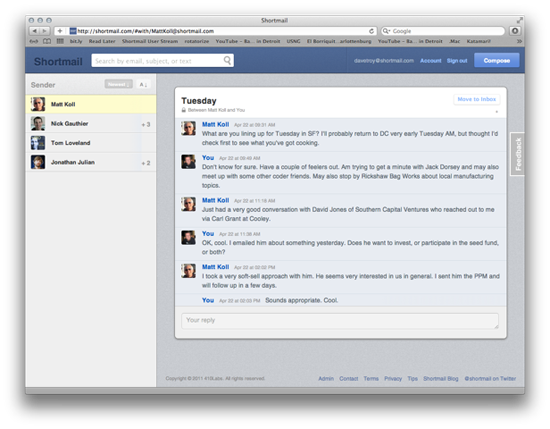
Task: Click the Compose button
Action: pos(497,60)
